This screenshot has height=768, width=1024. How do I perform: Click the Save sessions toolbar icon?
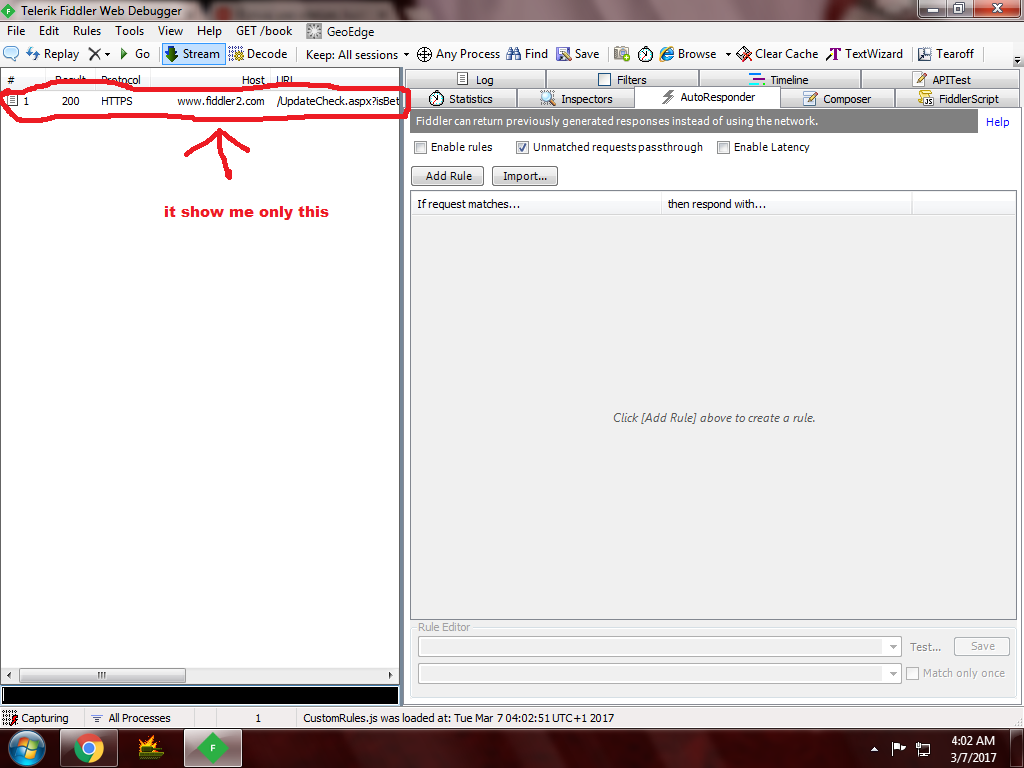click(578, 54)
